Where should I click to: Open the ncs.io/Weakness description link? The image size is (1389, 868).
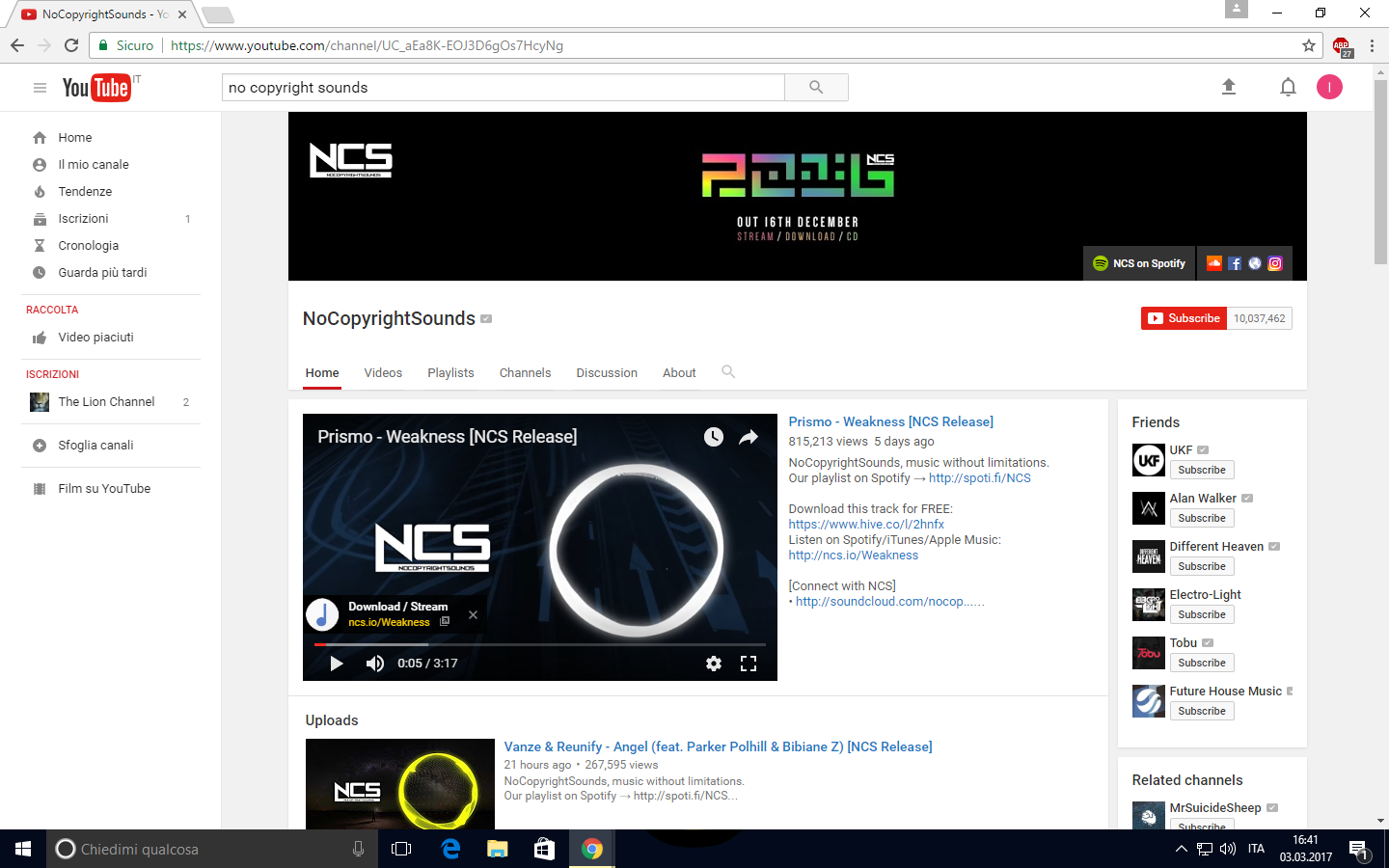coord(854,556)
